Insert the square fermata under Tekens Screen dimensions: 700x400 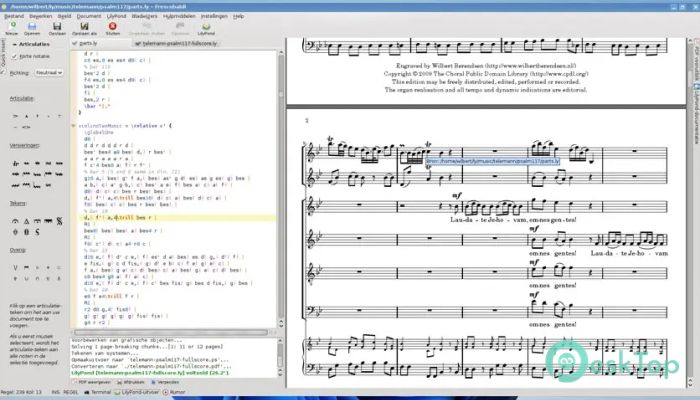(38, 221)
